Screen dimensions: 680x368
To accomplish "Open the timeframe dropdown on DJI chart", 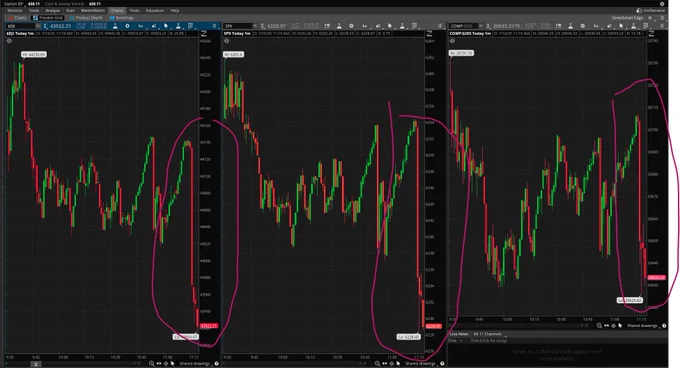I will click(x=141, y=26).
